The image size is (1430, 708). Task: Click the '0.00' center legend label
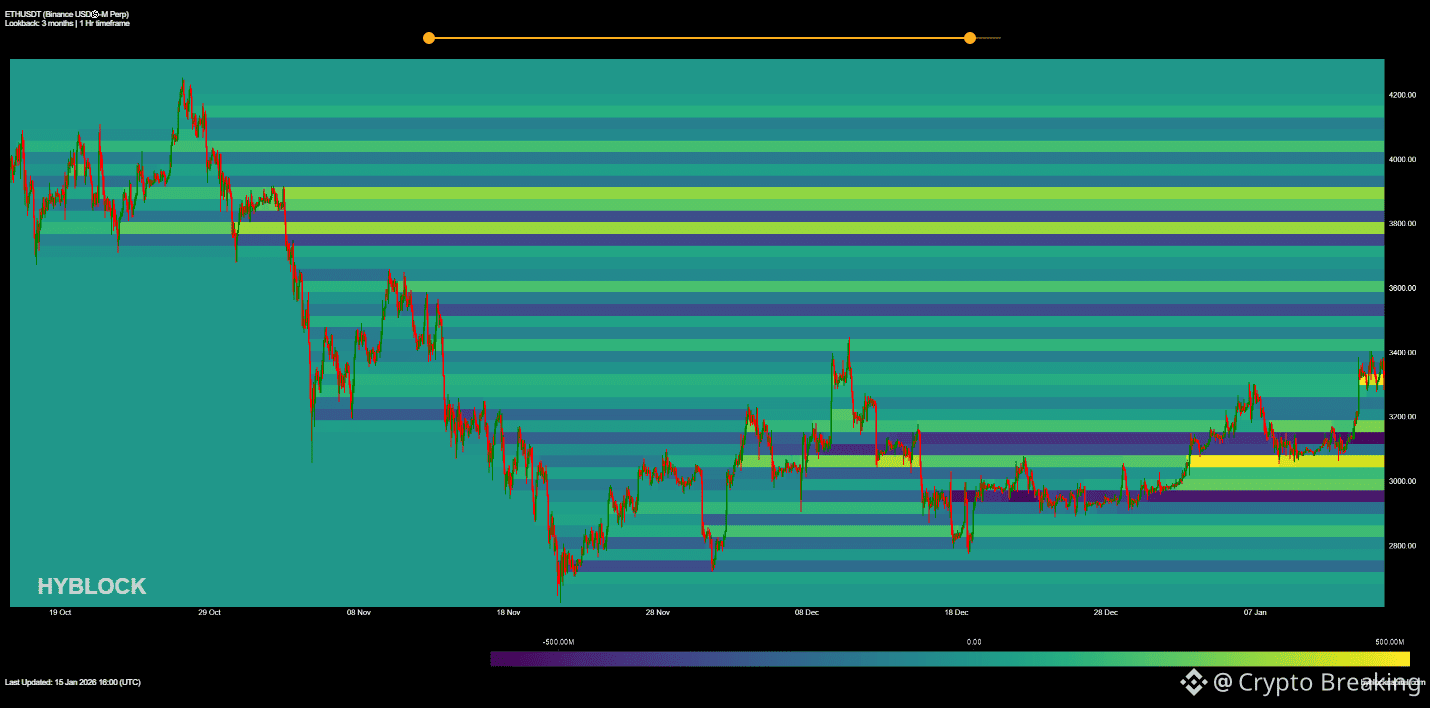(973, 641)
